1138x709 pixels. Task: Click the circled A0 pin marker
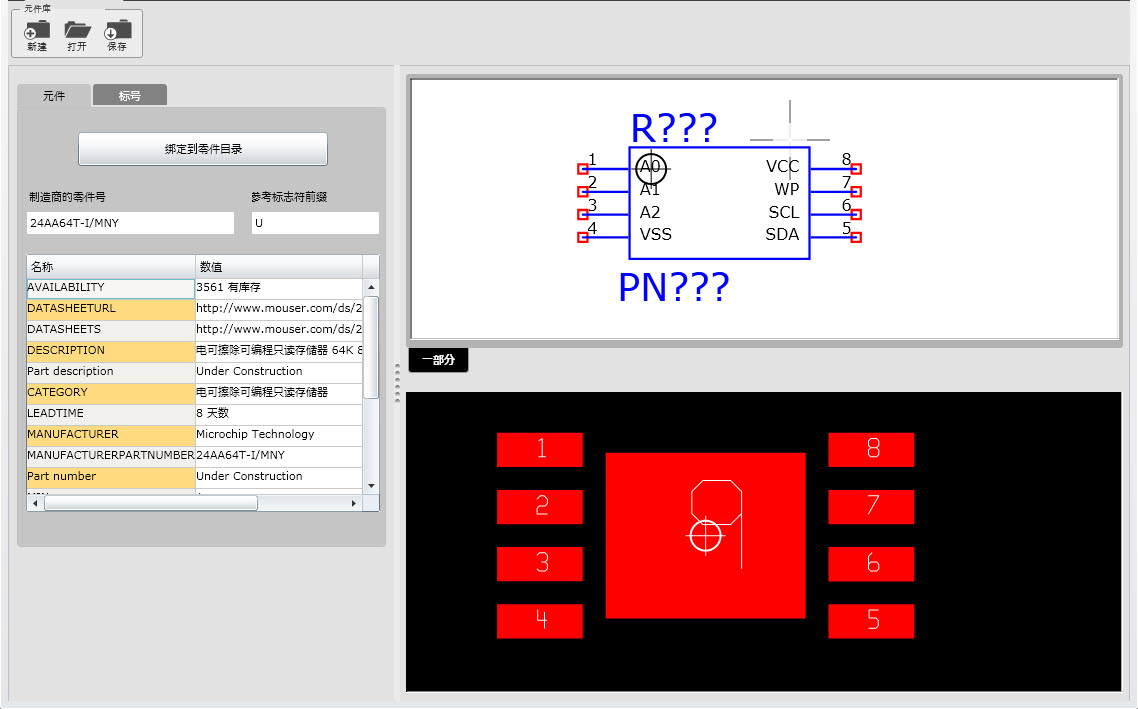(650, 168)
